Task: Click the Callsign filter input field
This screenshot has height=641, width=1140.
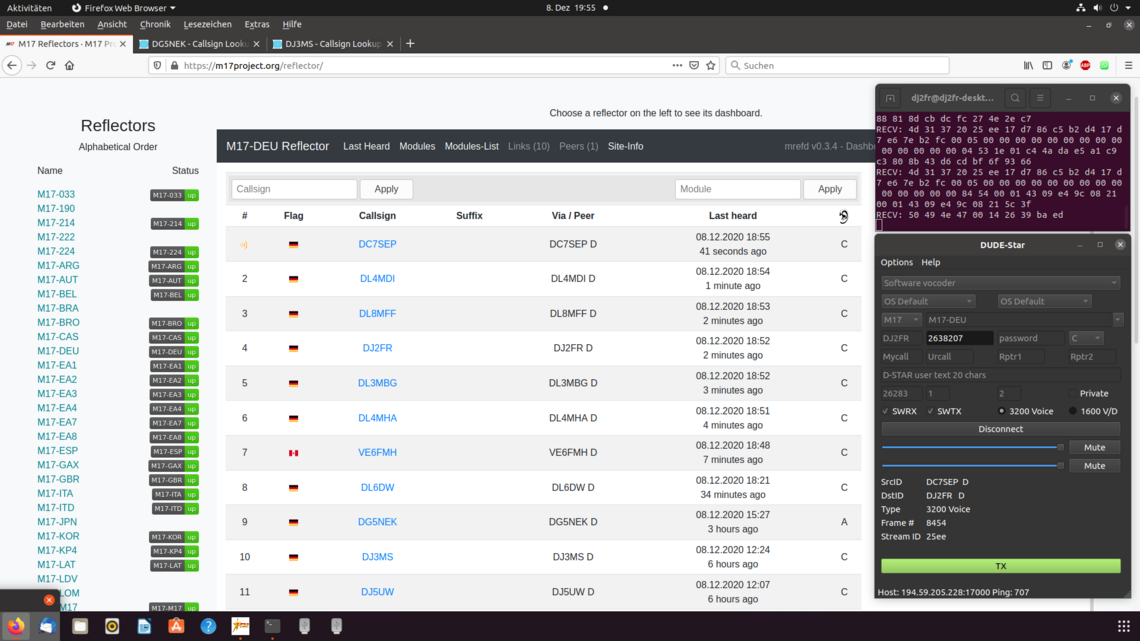Action: [294, 189]
